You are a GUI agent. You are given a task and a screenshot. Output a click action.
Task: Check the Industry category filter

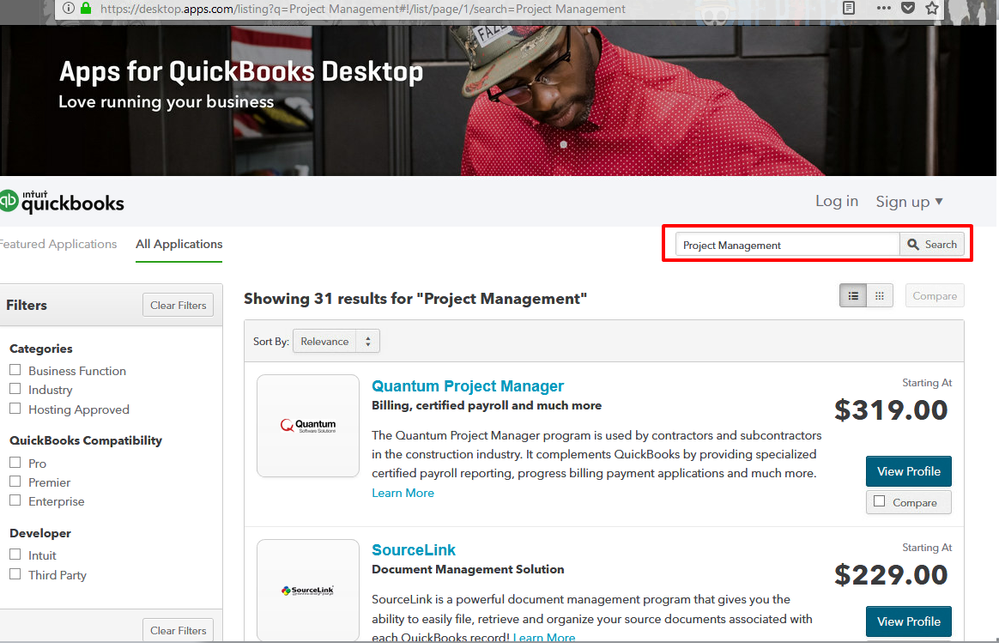pyautogui.click(x=15, y=389)
